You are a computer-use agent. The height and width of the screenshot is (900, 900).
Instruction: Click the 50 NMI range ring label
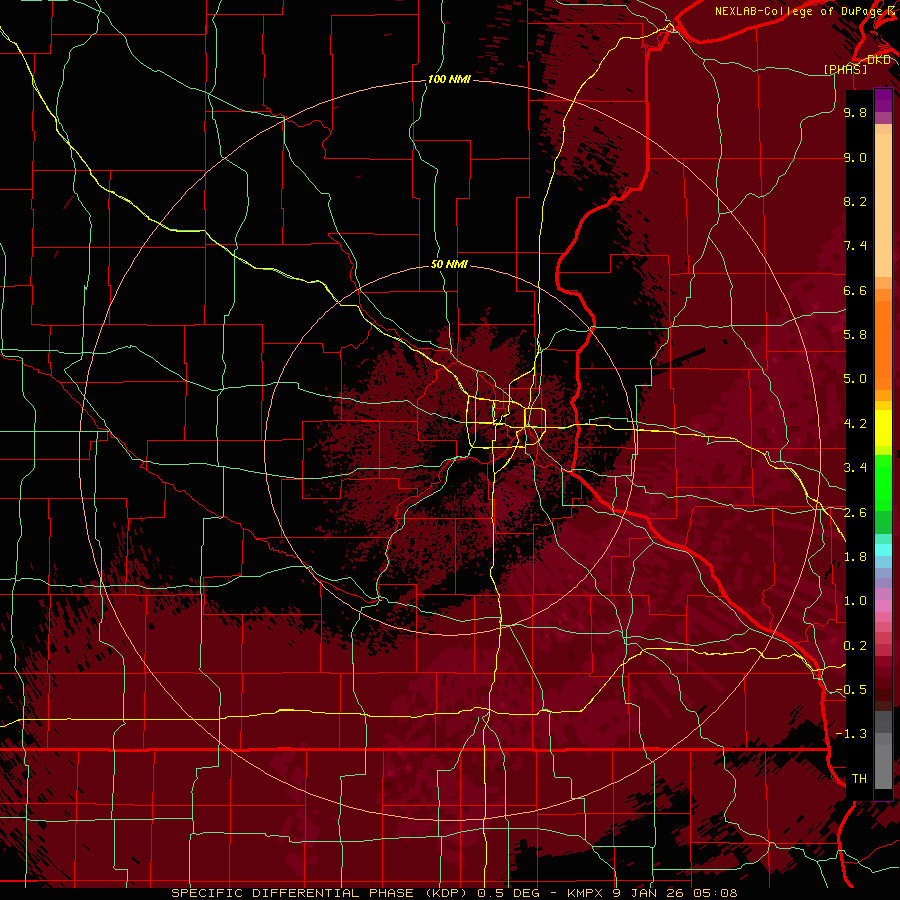click(449, 264)
